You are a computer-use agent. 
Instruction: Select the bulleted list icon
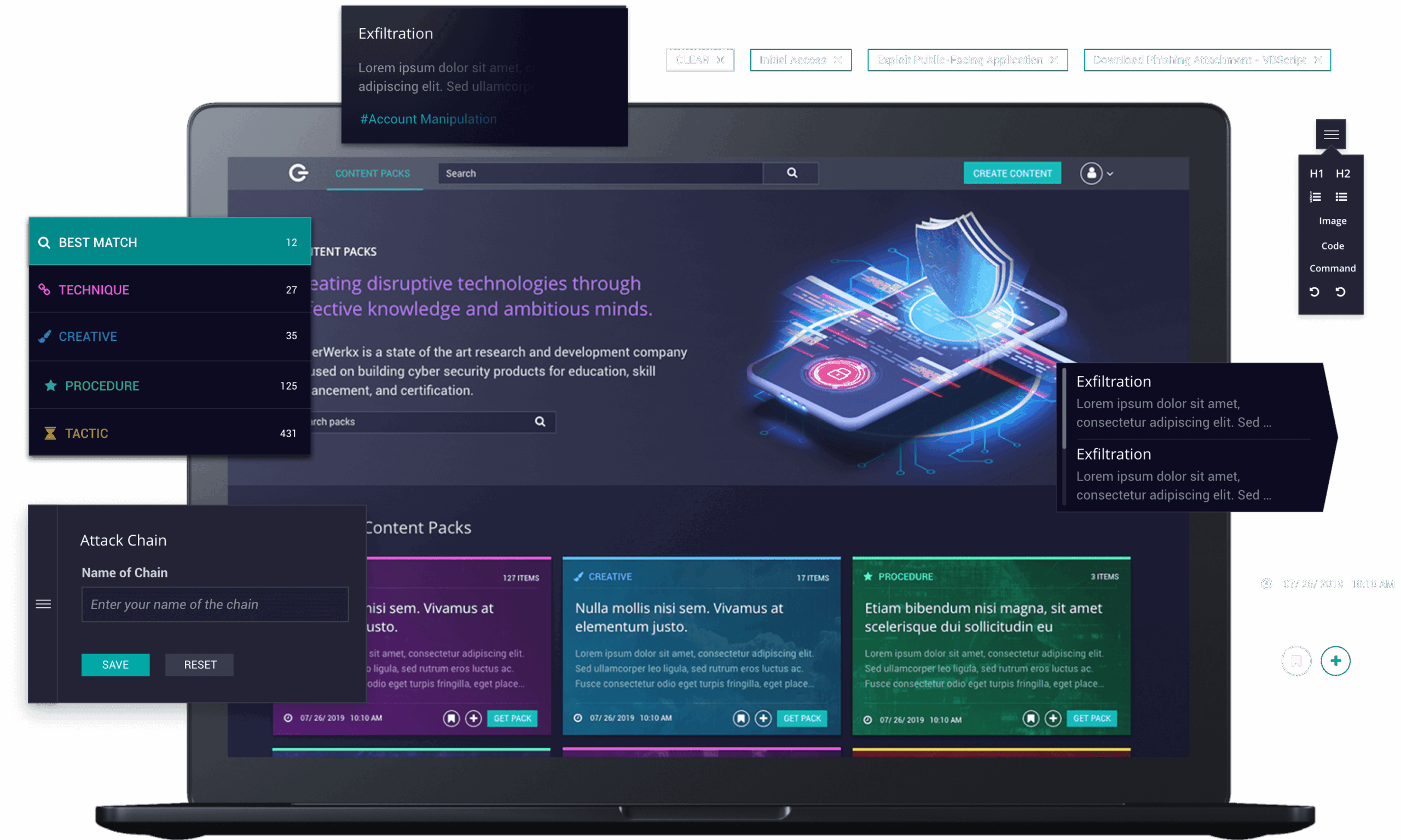pos(1341,196)
